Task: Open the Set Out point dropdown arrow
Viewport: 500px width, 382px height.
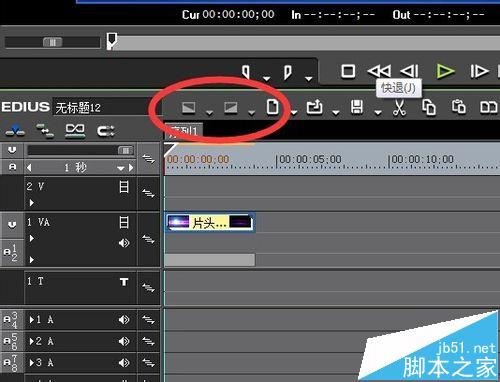Action: [x=309, y=79]
